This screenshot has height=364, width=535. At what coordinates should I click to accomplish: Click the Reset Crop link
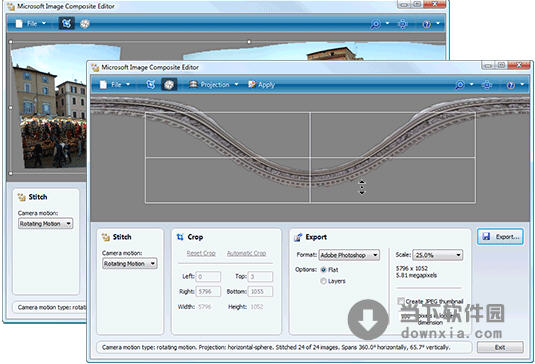[x=201, y=253]
